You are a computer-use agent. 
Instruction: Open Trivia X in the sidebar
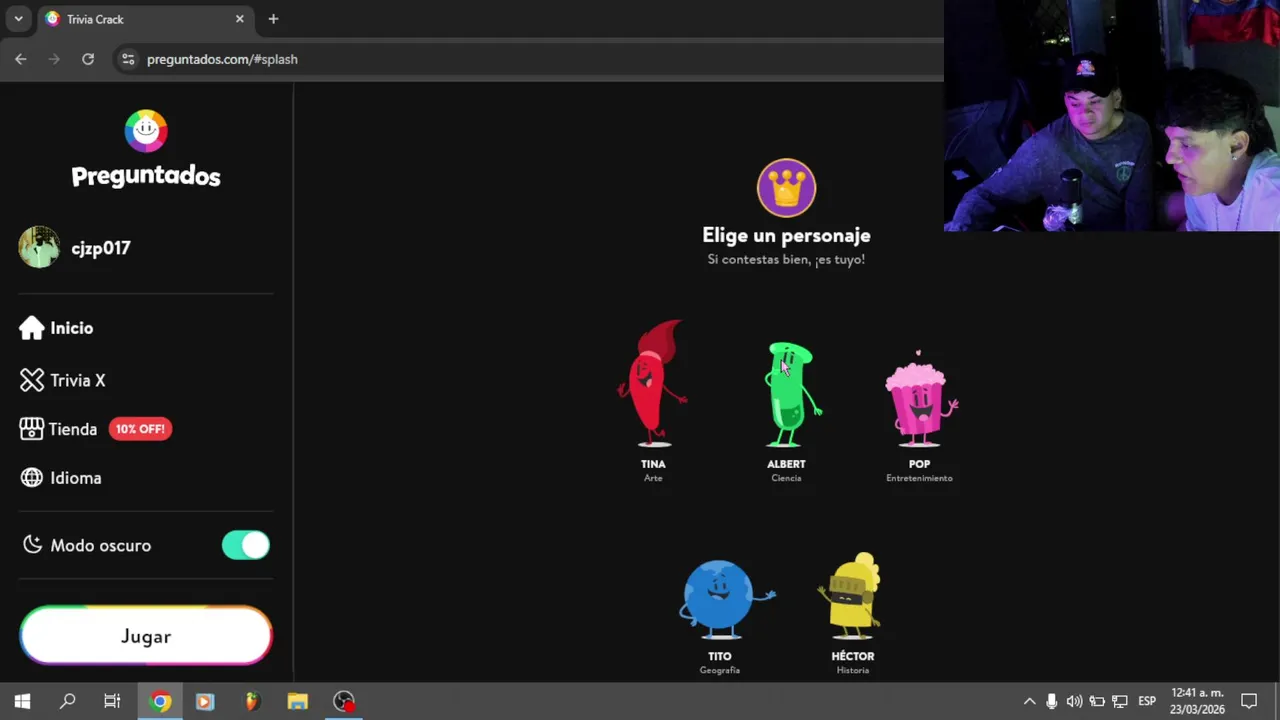click(x=63, y=380)
